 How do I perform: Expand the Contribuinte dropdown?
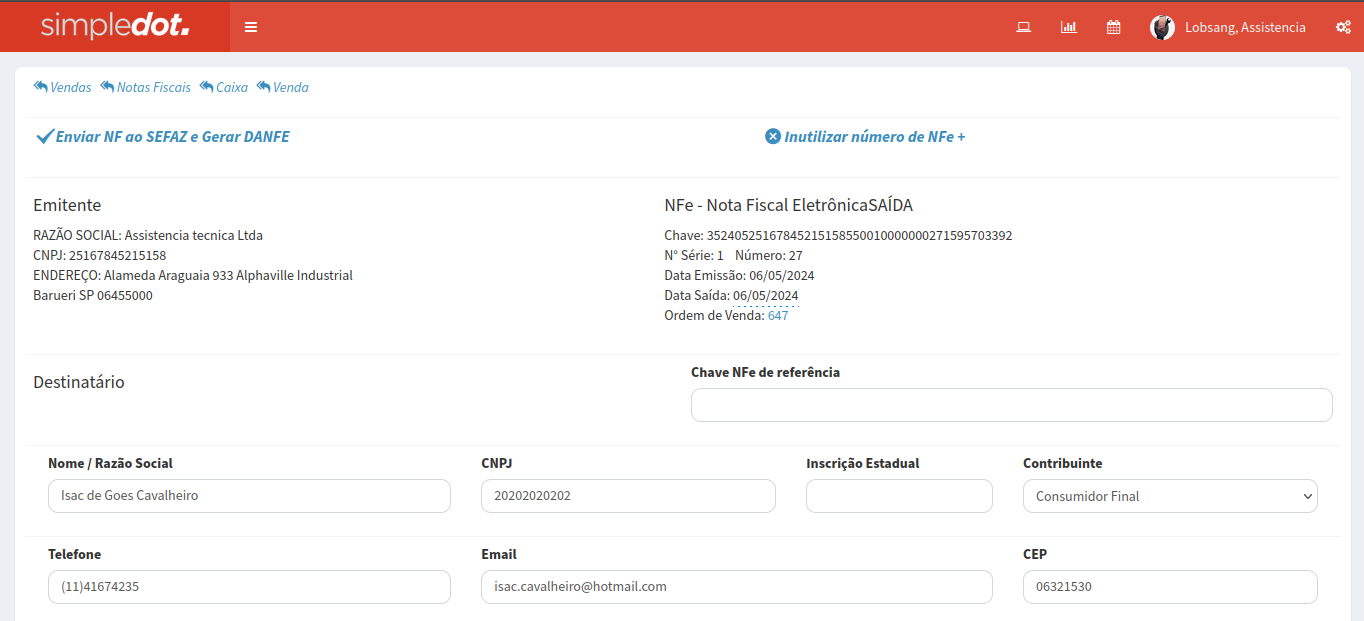[1169, 496]
